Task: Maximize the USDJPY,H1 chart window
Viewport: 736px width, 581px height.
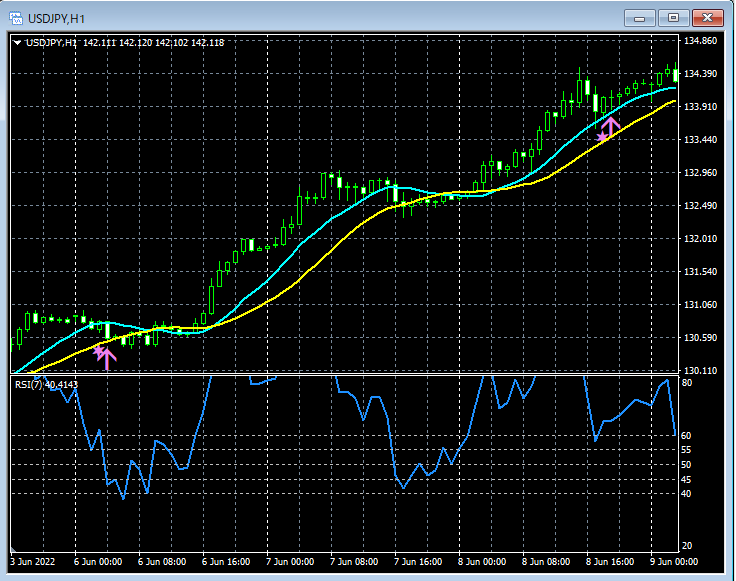Action: click(673, 18)
